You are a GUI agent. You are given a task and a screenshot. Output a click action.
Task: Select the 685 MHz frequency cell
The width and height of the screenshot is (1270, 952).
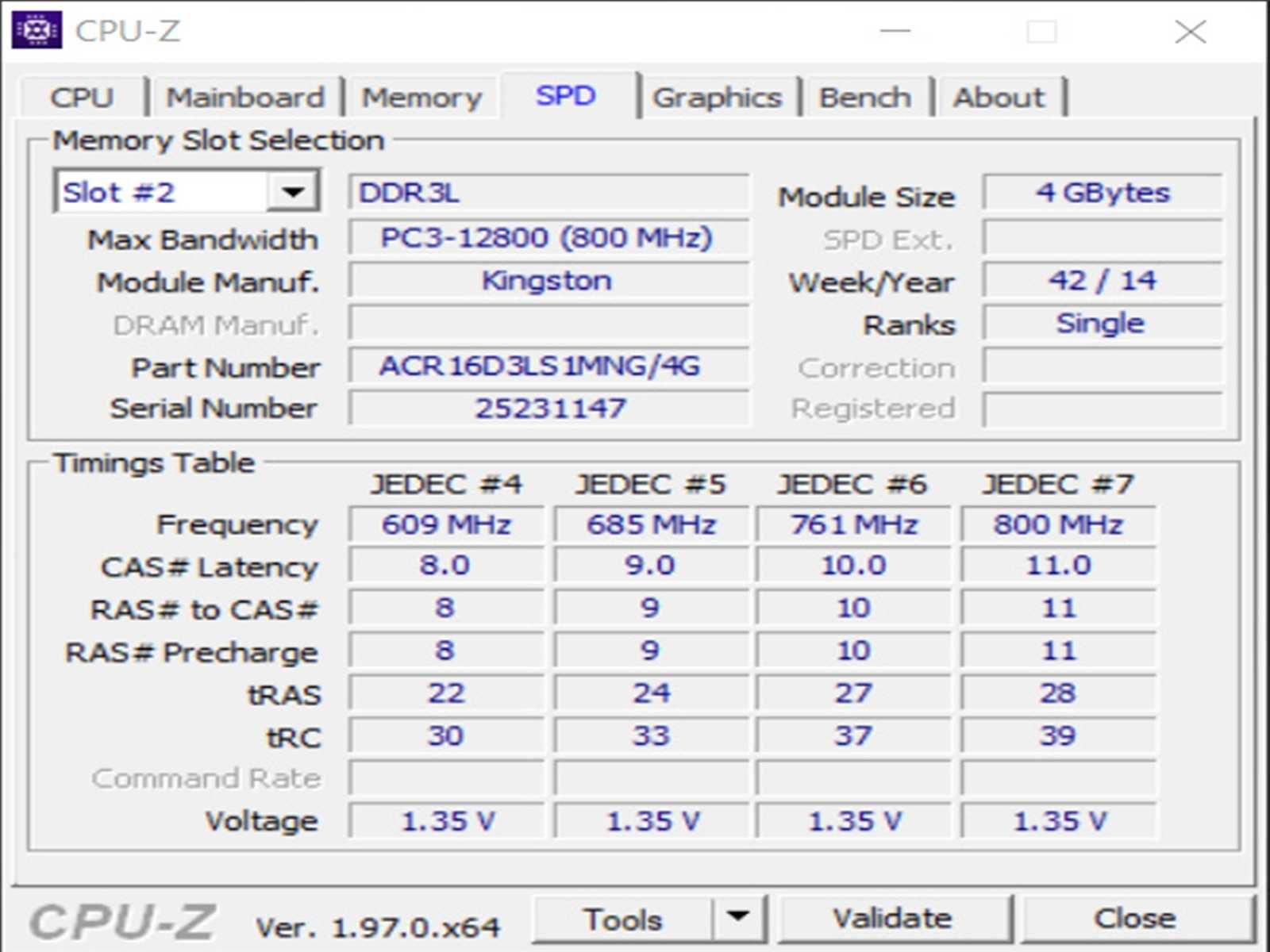[651, 524]
